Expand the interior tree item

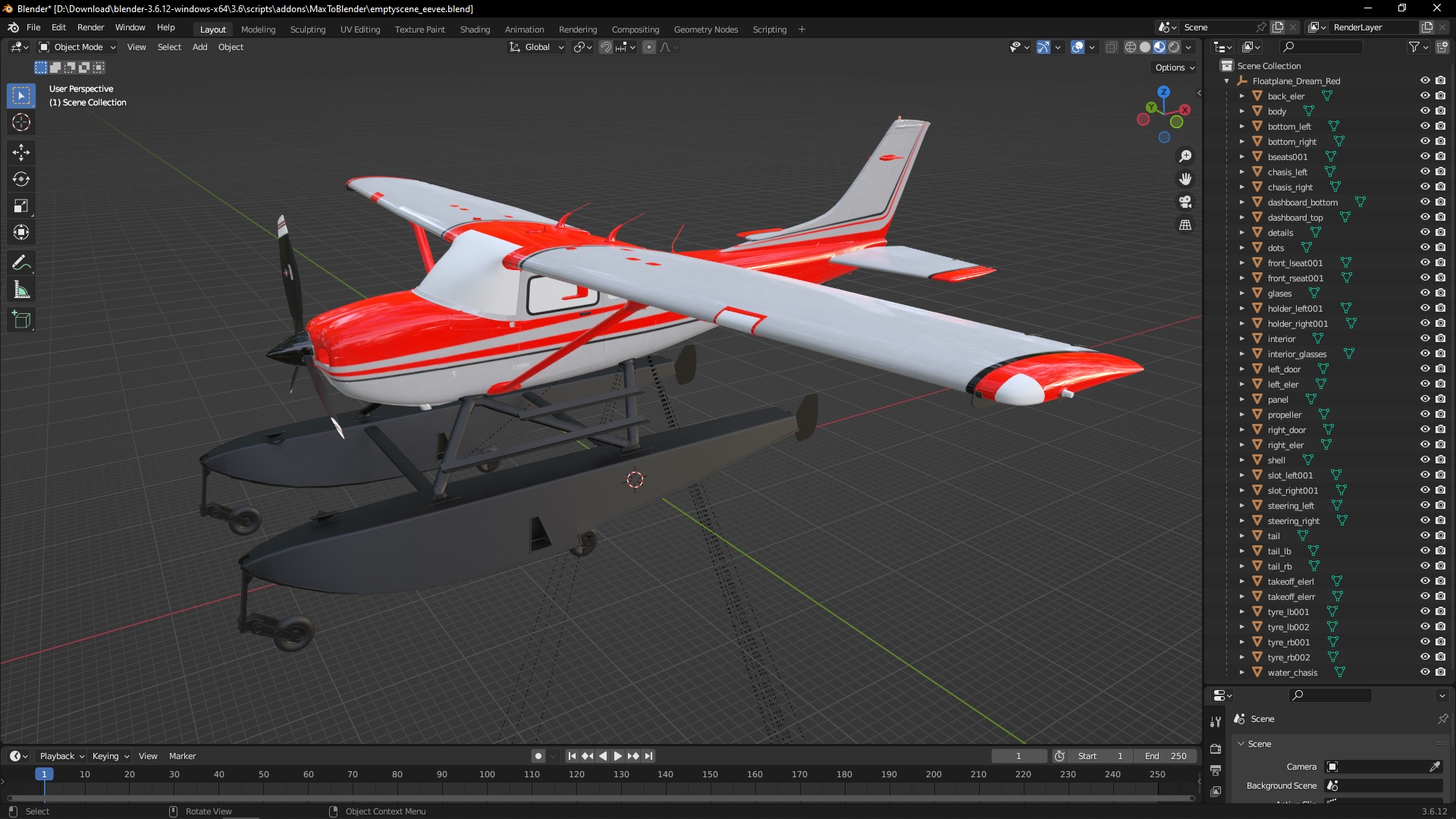click(1241, 339)
